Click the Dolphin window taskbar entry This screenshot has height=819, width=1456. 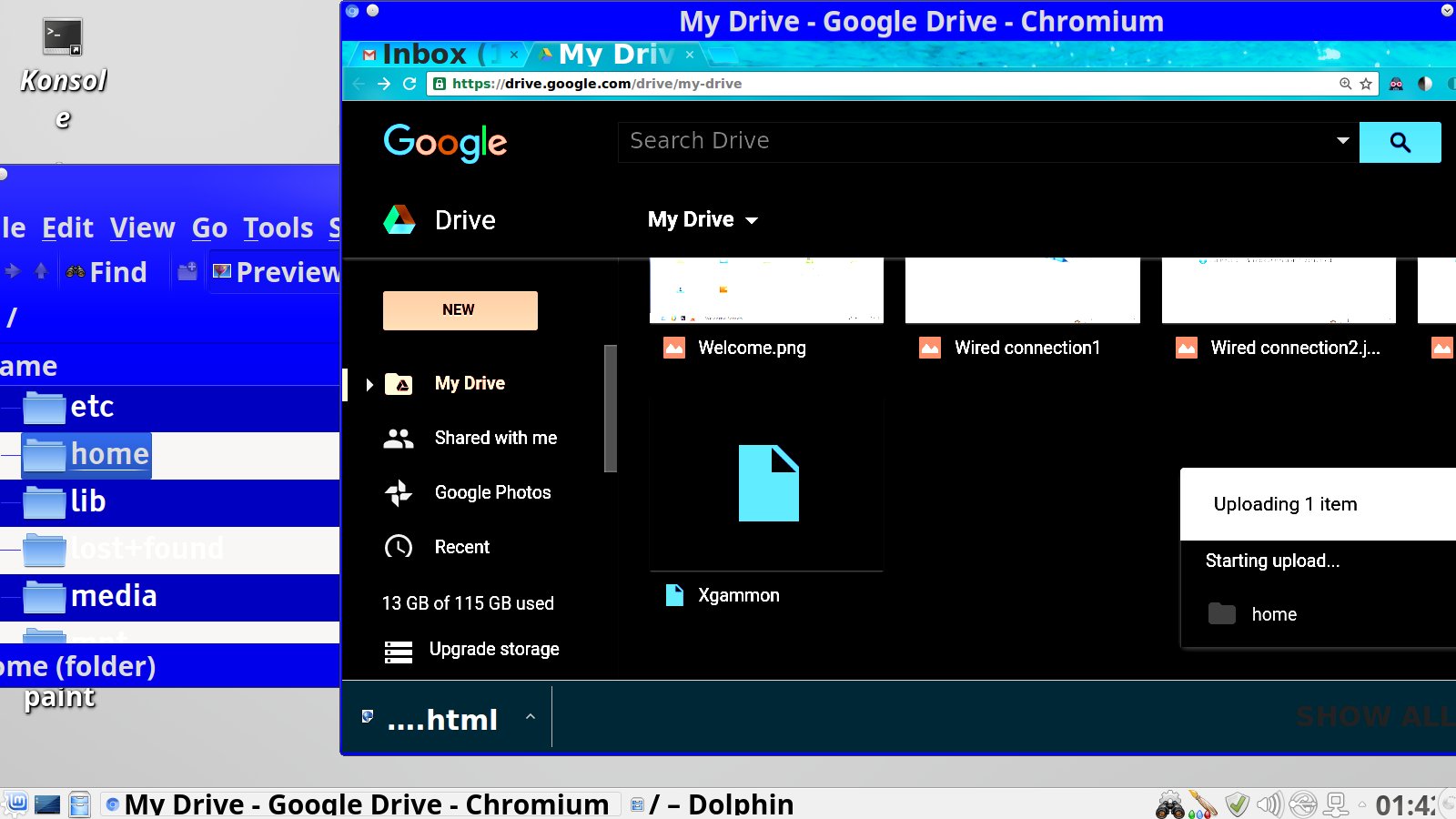pos(712,804)
